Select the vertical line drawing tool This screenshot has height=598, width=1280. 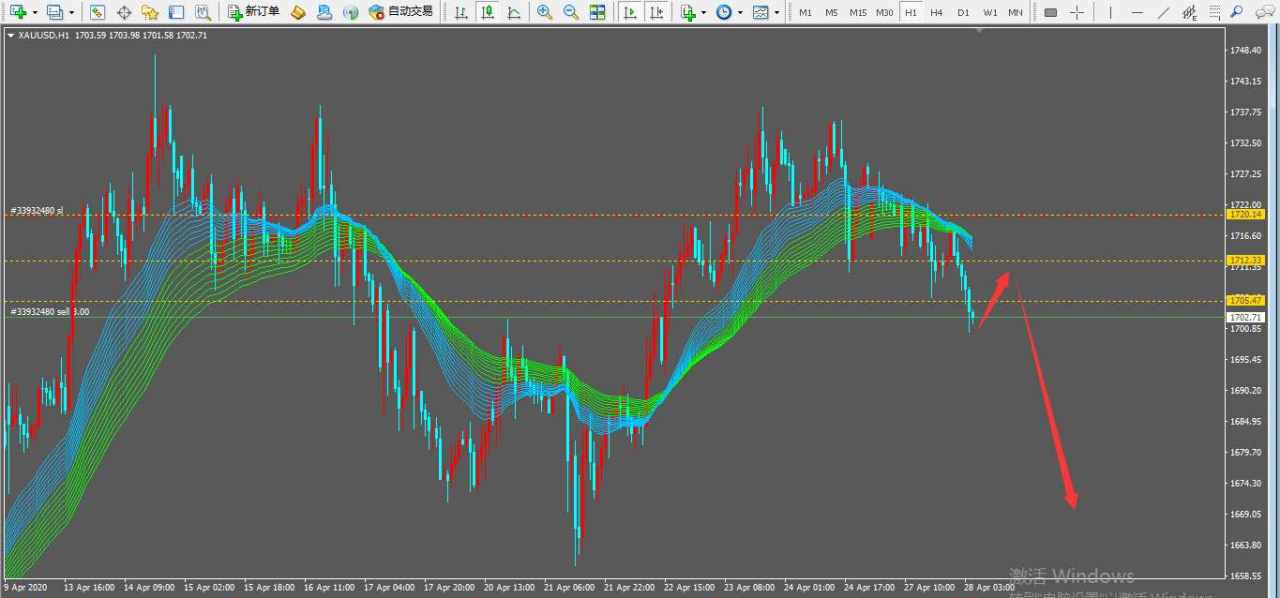pyautogui.click(x=1110, y=12)
